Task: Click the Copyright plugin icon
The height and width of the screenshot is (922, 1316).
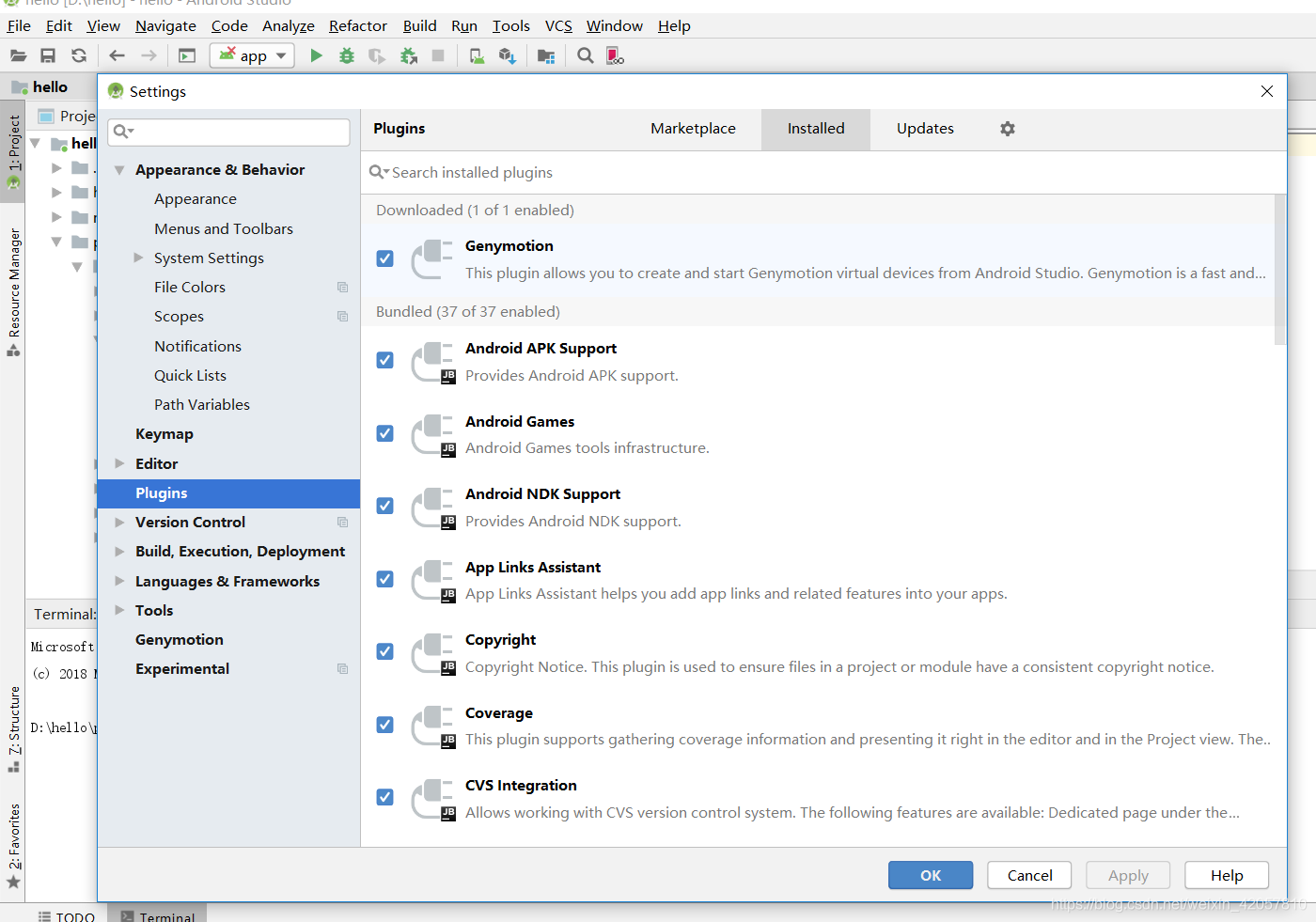Action: 432,654
